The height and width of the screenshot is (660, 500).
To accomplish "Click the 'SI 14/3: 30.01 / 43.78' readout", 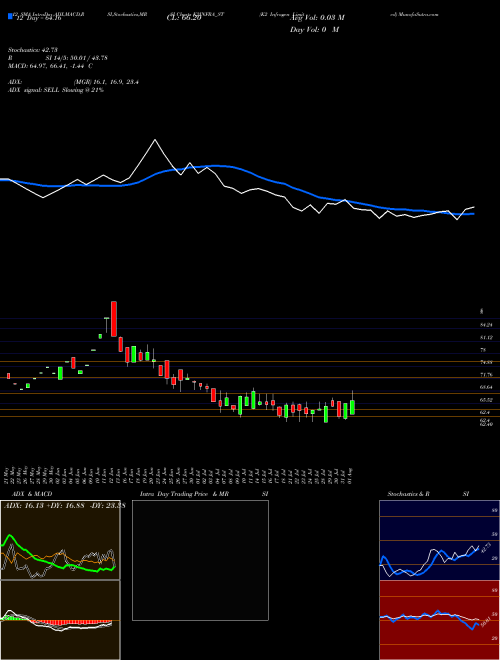I will tap(77, 58).
